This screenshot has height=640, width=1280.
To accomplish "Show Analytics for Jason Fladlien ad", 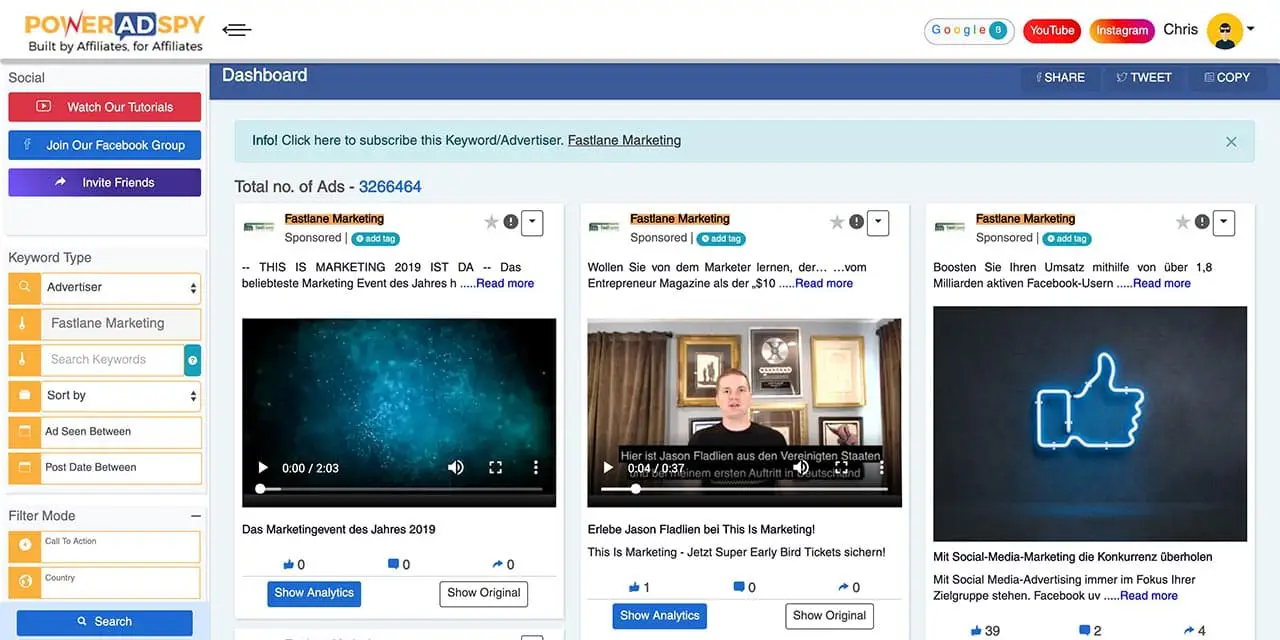I will [x=660, y=616].
